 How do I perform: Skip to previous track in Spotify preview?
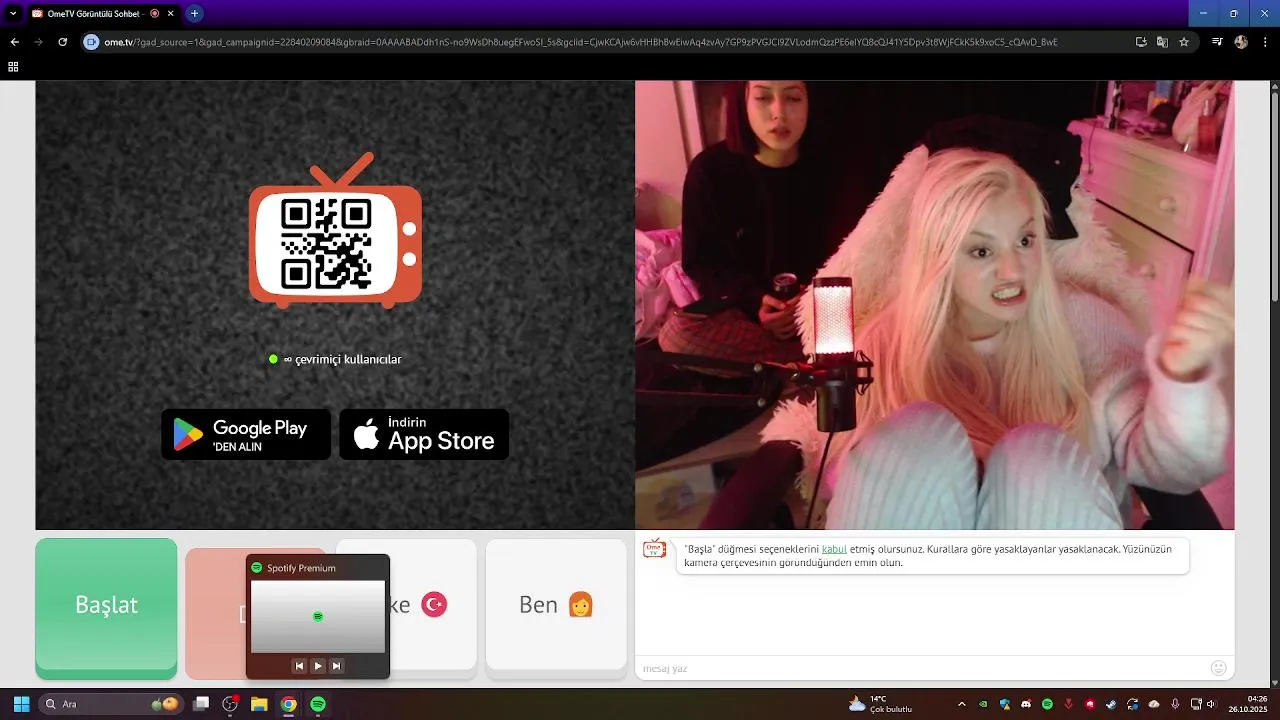point(299,666)
